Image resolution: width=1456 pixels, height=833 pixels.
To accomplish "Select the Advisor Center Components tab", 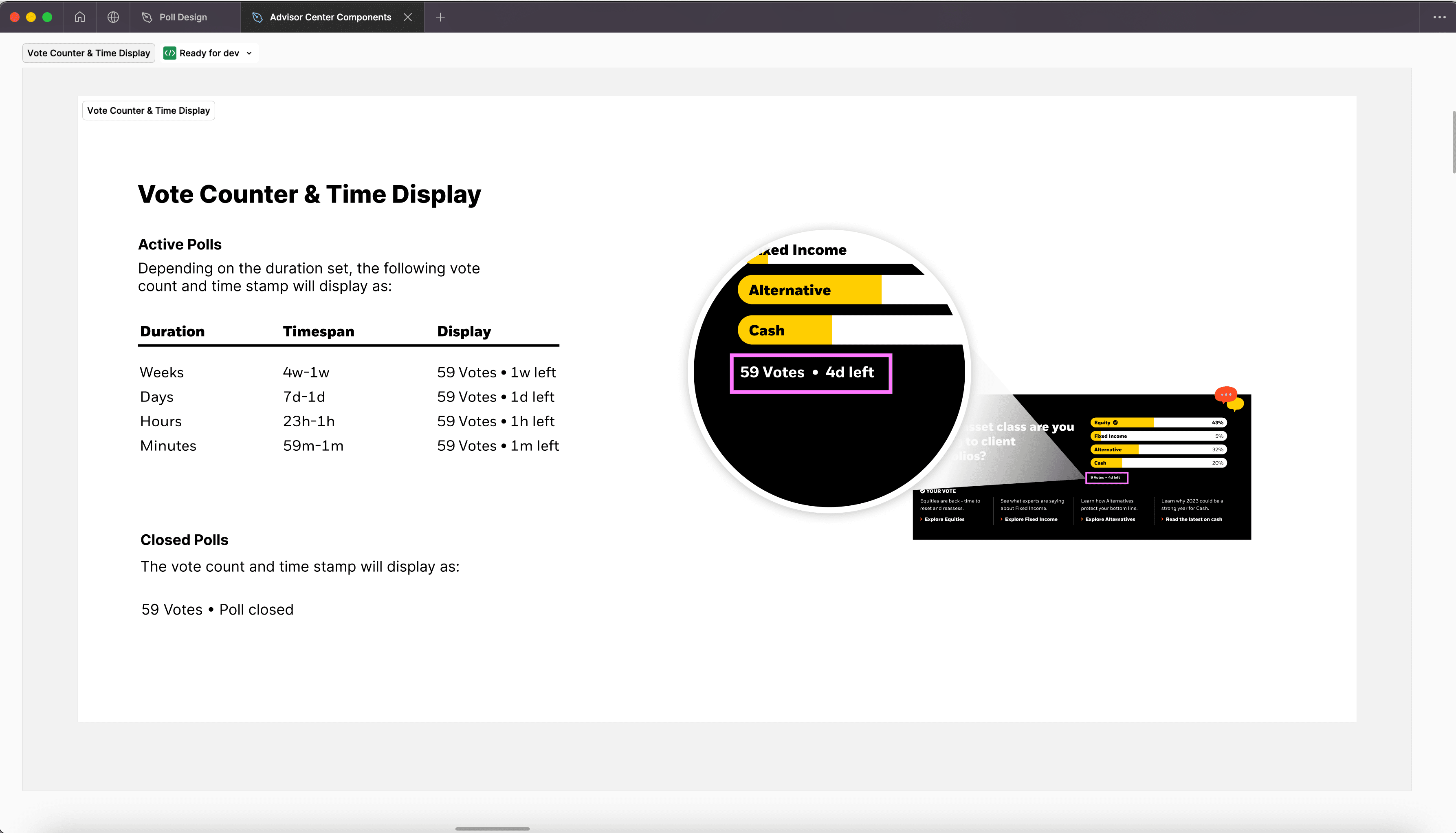I will click(x=330, y=17).
